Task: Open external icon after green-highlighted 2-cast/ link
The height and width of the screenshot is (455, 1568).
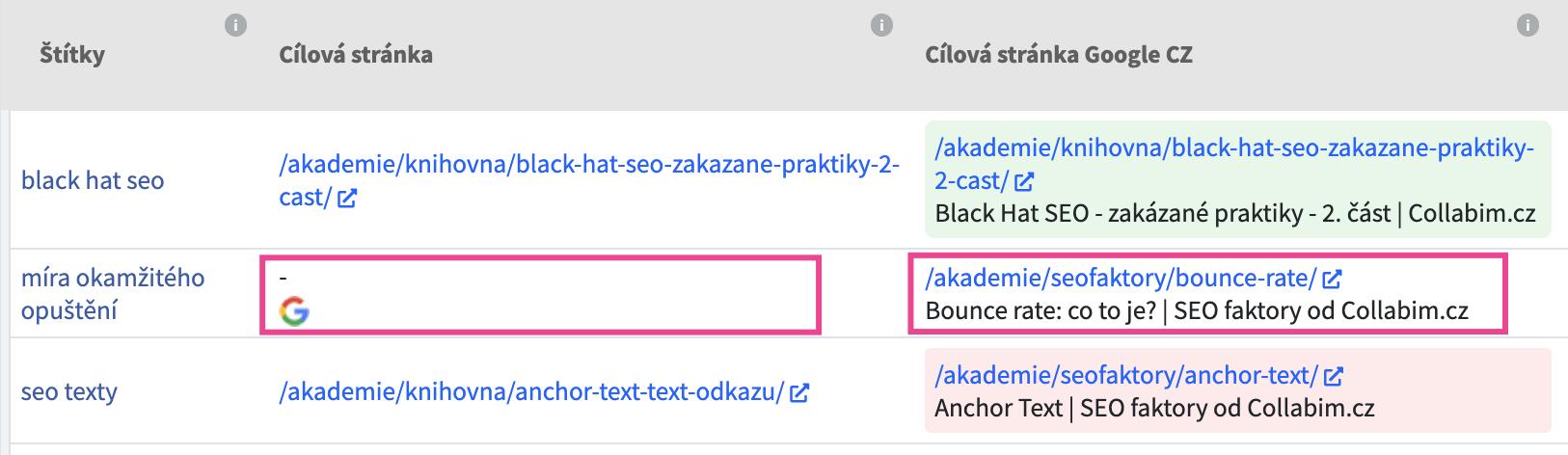Action: (x=1024, y=180)
